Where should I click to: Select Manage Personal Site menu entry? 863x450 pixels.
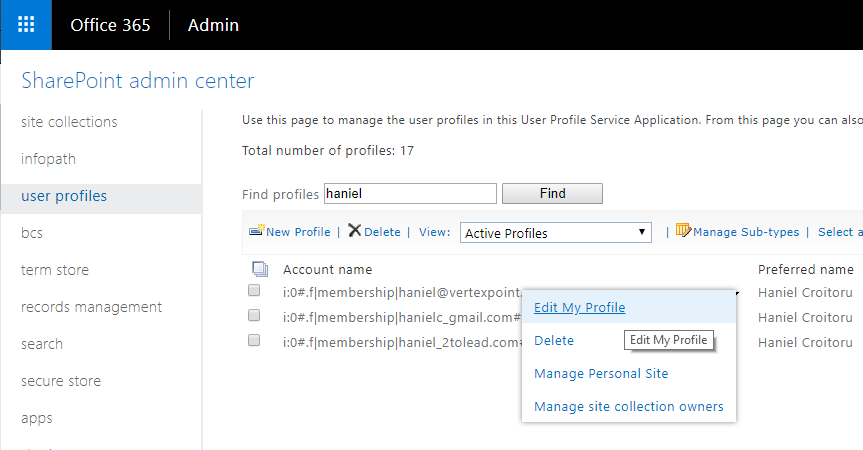pyautogui.click(x=601, y=373)
